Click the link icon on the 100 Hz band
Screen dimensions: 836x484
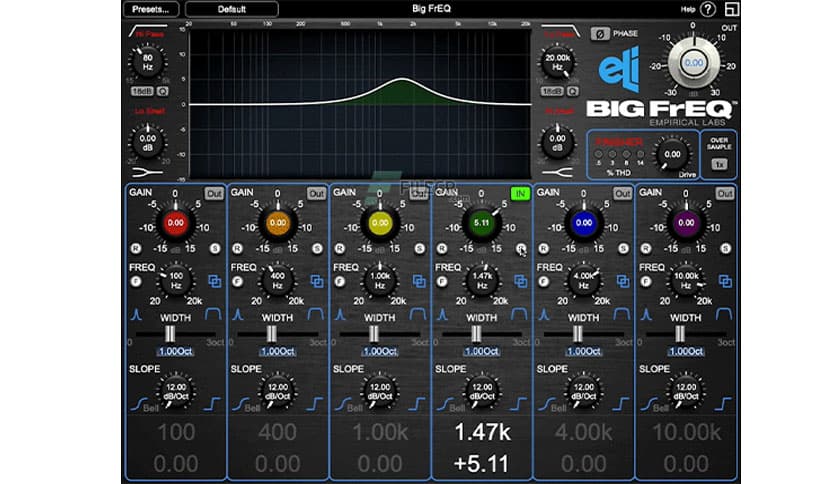click(x=214, y=281)
